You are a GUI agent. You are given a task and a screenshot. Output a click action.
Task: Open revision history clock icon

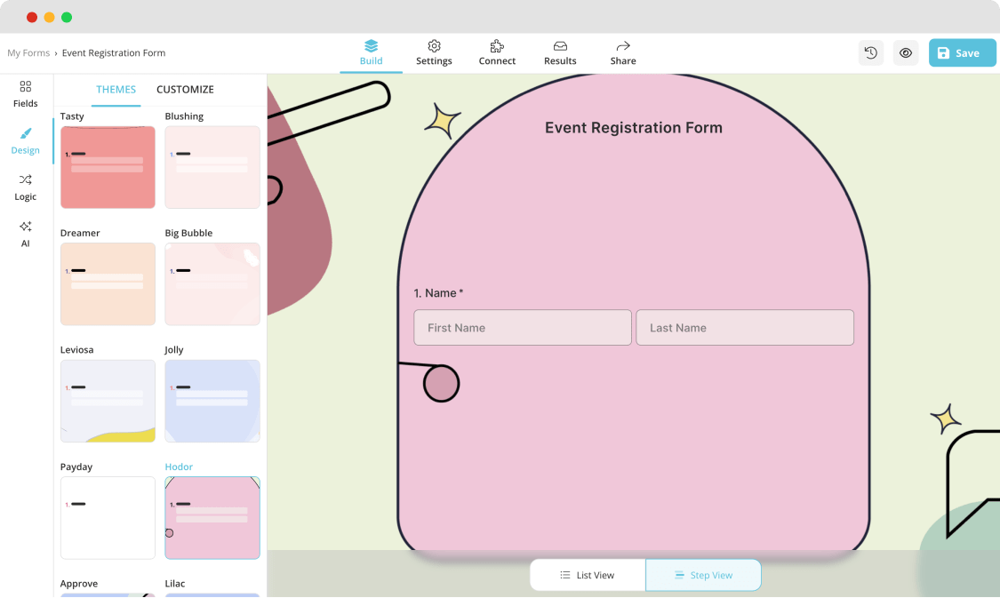(871, 53)
